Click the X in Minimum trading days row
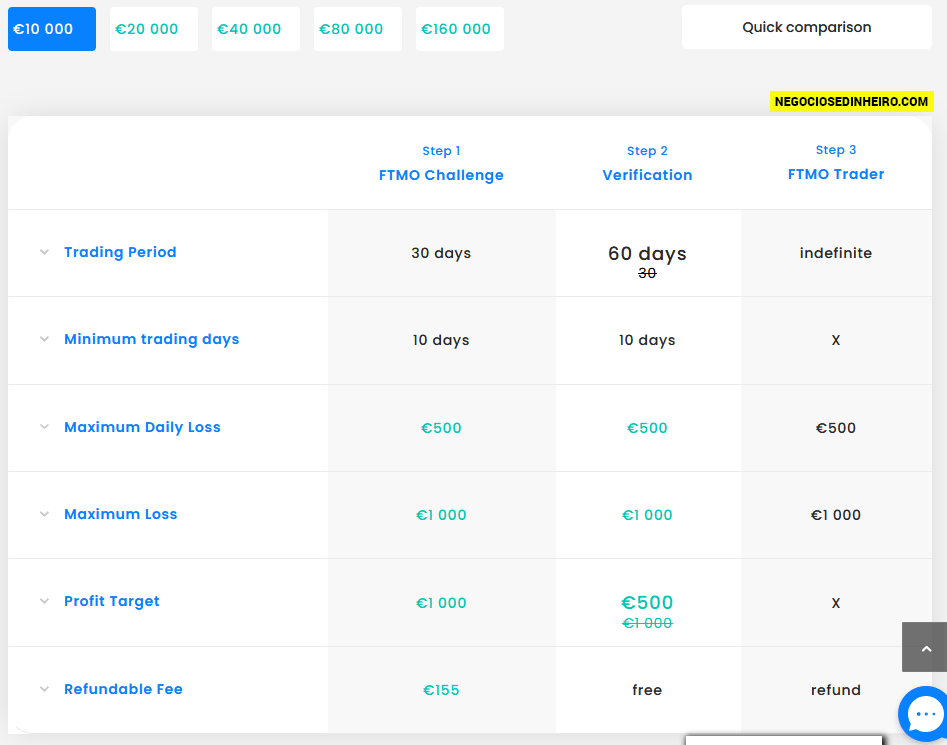The image size is (947, 745). [836, 341]
